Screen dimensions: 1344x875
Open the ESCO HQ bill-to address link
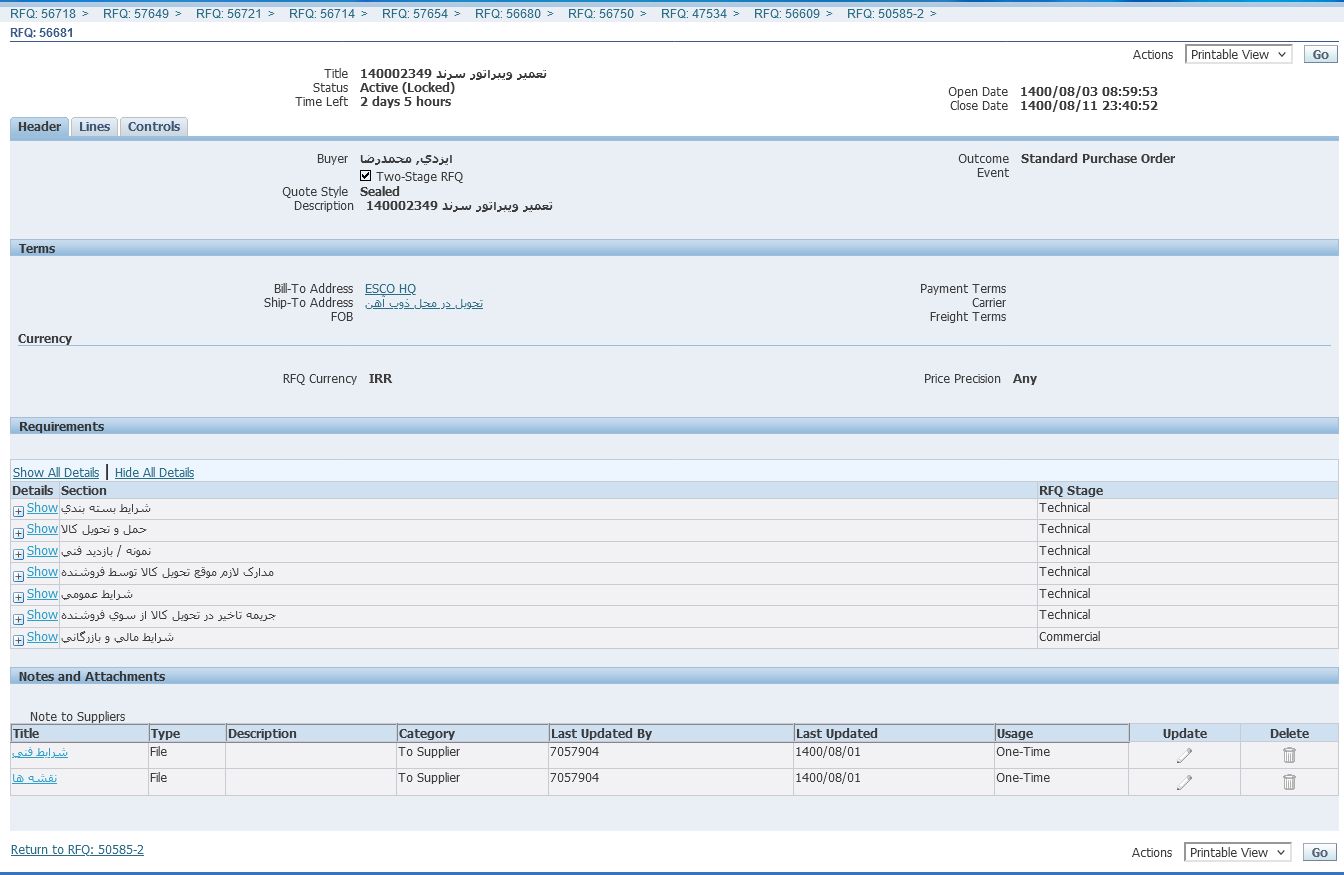click(x=390, y=289)
